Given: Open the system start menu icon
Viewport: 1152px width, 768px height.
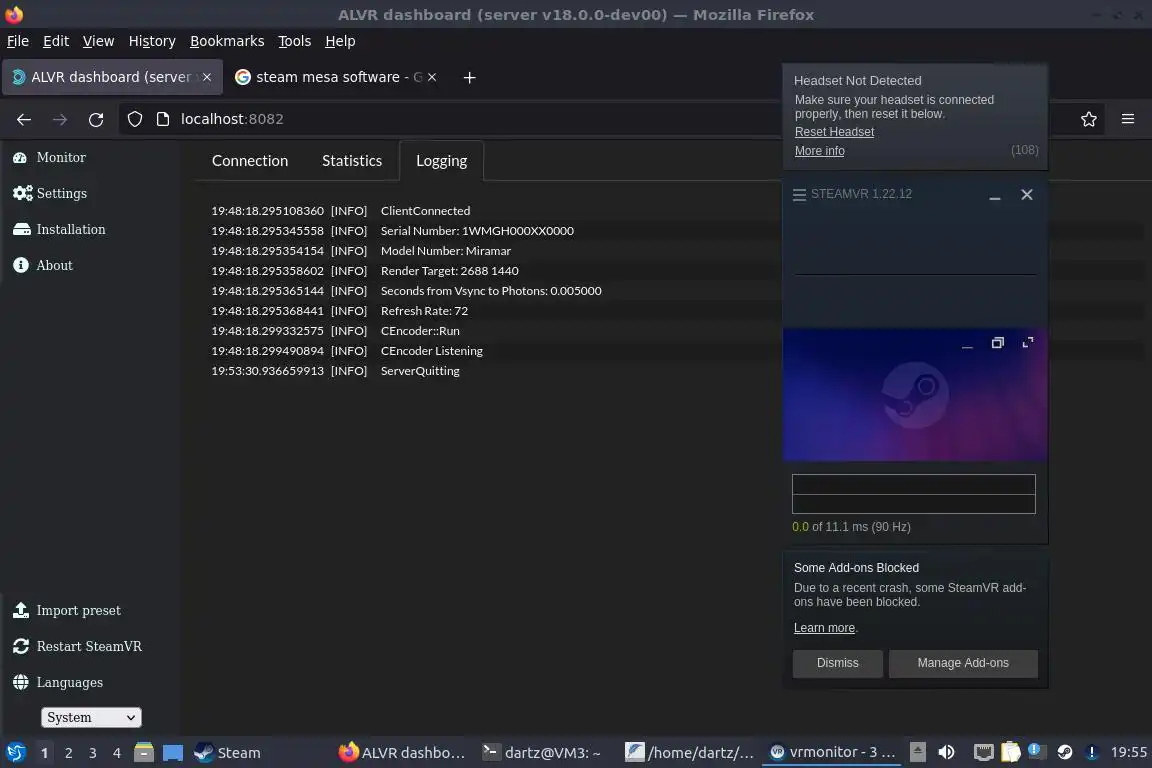Looking at the screenshot, I should [x=15, y=753].
